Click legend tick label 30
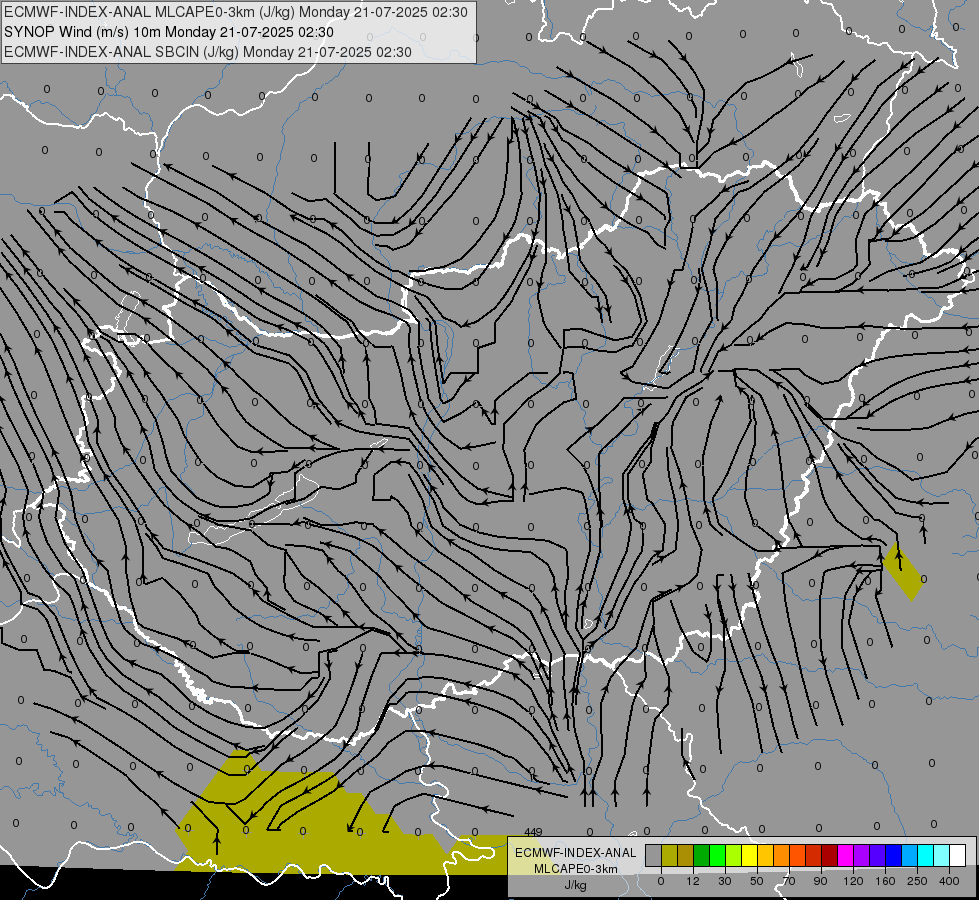 [x=725, y=881]
